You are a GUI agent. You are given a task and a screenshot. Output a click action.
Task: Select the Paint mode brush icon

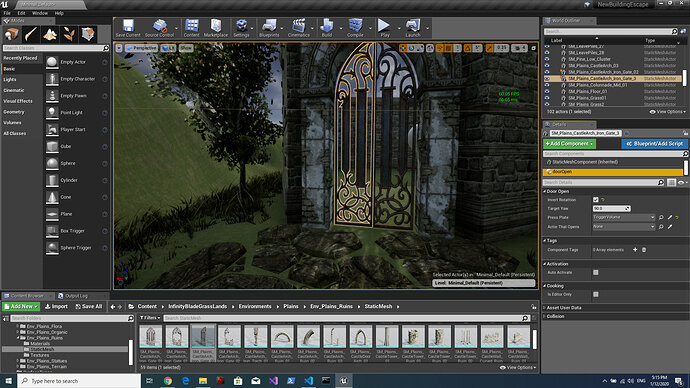coord(31,34)
